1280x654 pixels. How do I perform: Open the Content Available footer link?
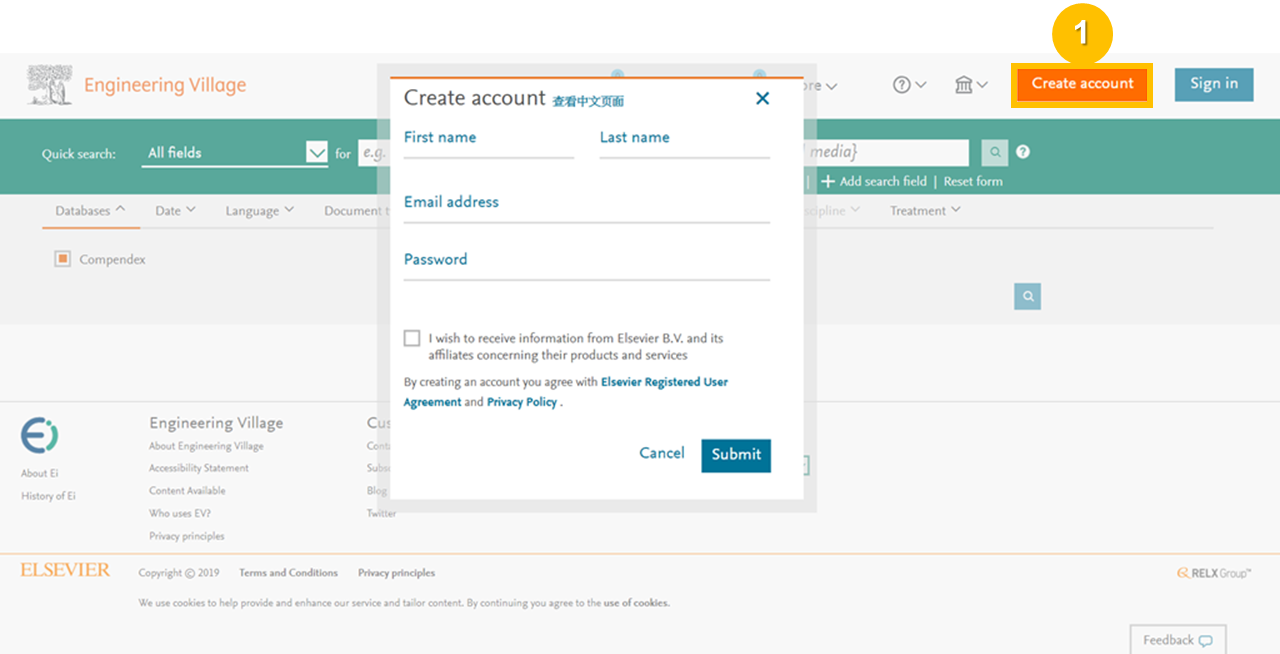(187, 491)
